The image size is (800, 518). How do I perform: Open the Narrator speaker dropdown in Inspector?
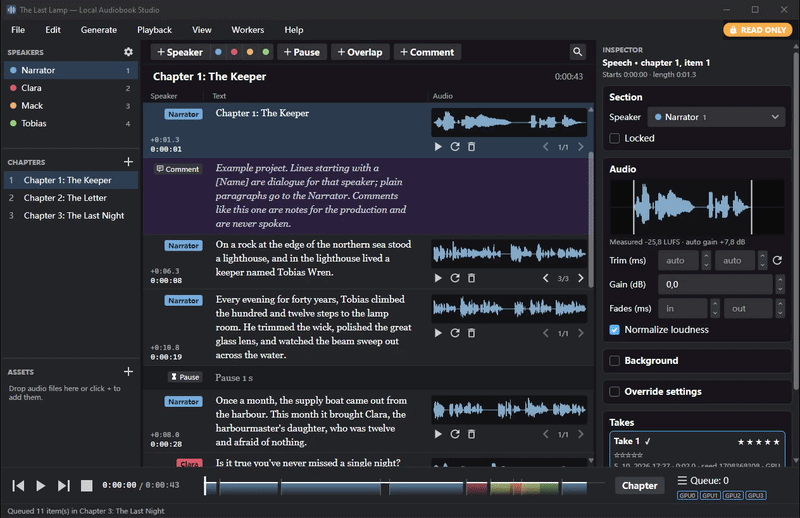(716, 117)
